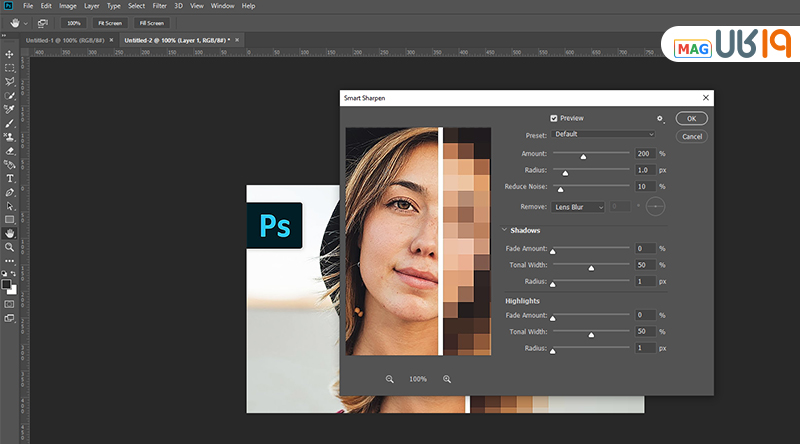This screenshot has height=444, width=800.
Task: Select the Move tool
Action: coord(10,54)
